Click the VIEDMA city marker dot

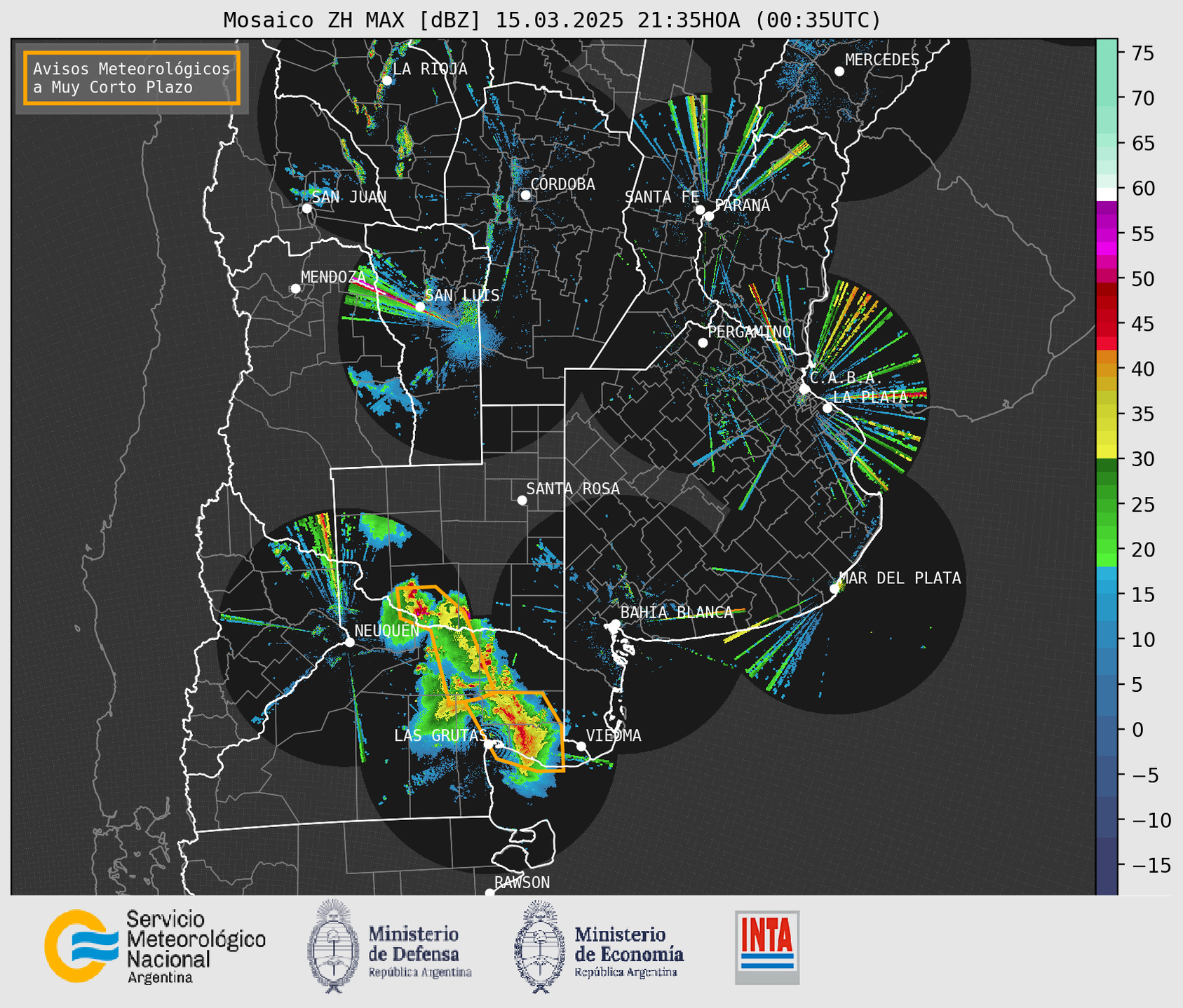(x=581, y=746)
